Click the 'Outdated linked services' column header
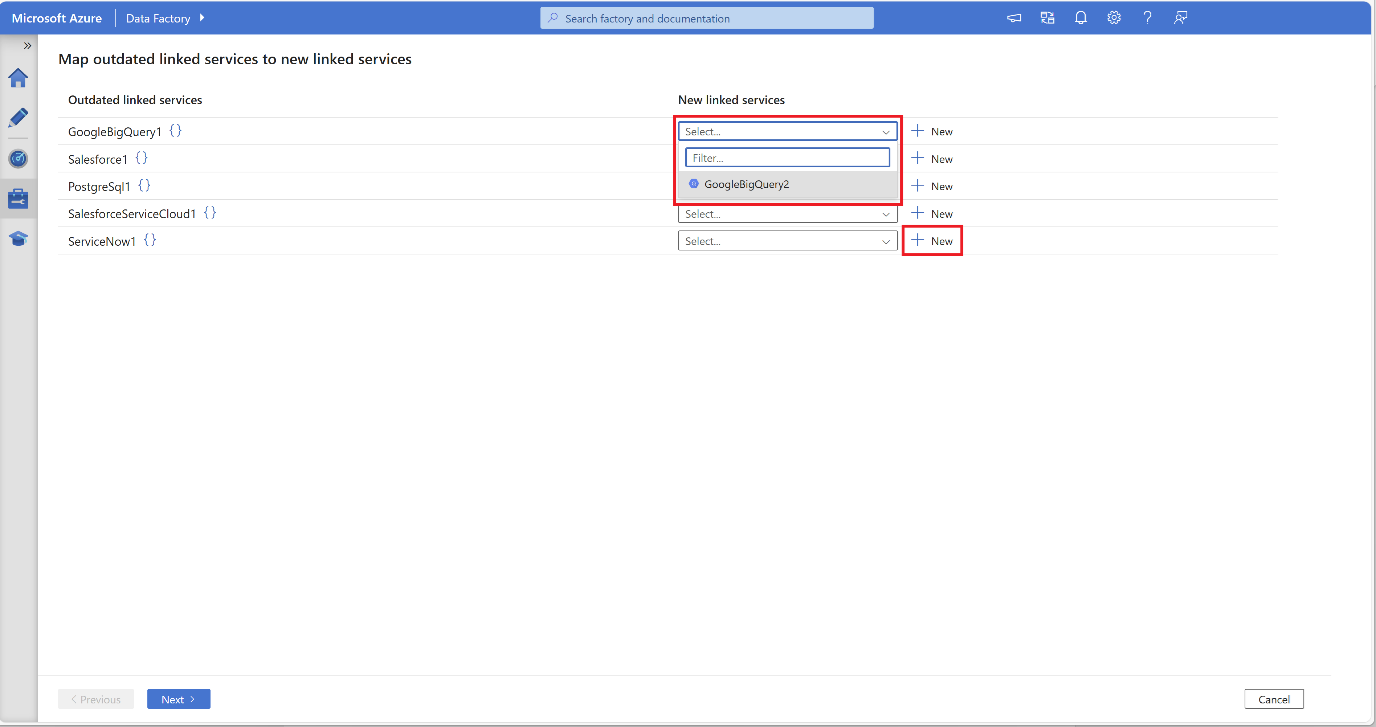 coord(135,100)
